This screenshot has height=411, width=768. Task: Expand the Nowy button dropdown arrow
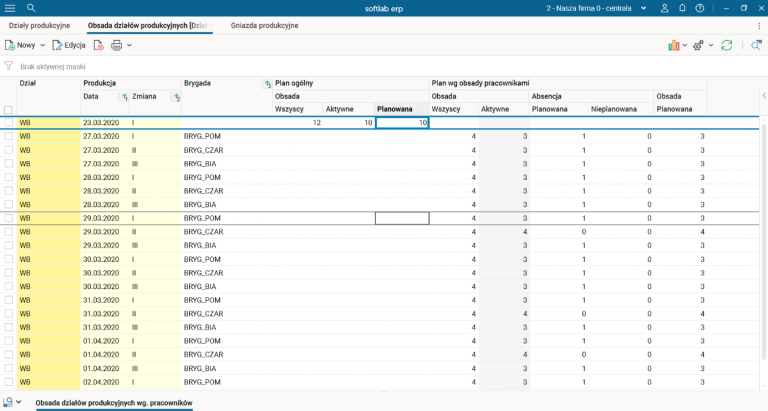pos(43,45)
